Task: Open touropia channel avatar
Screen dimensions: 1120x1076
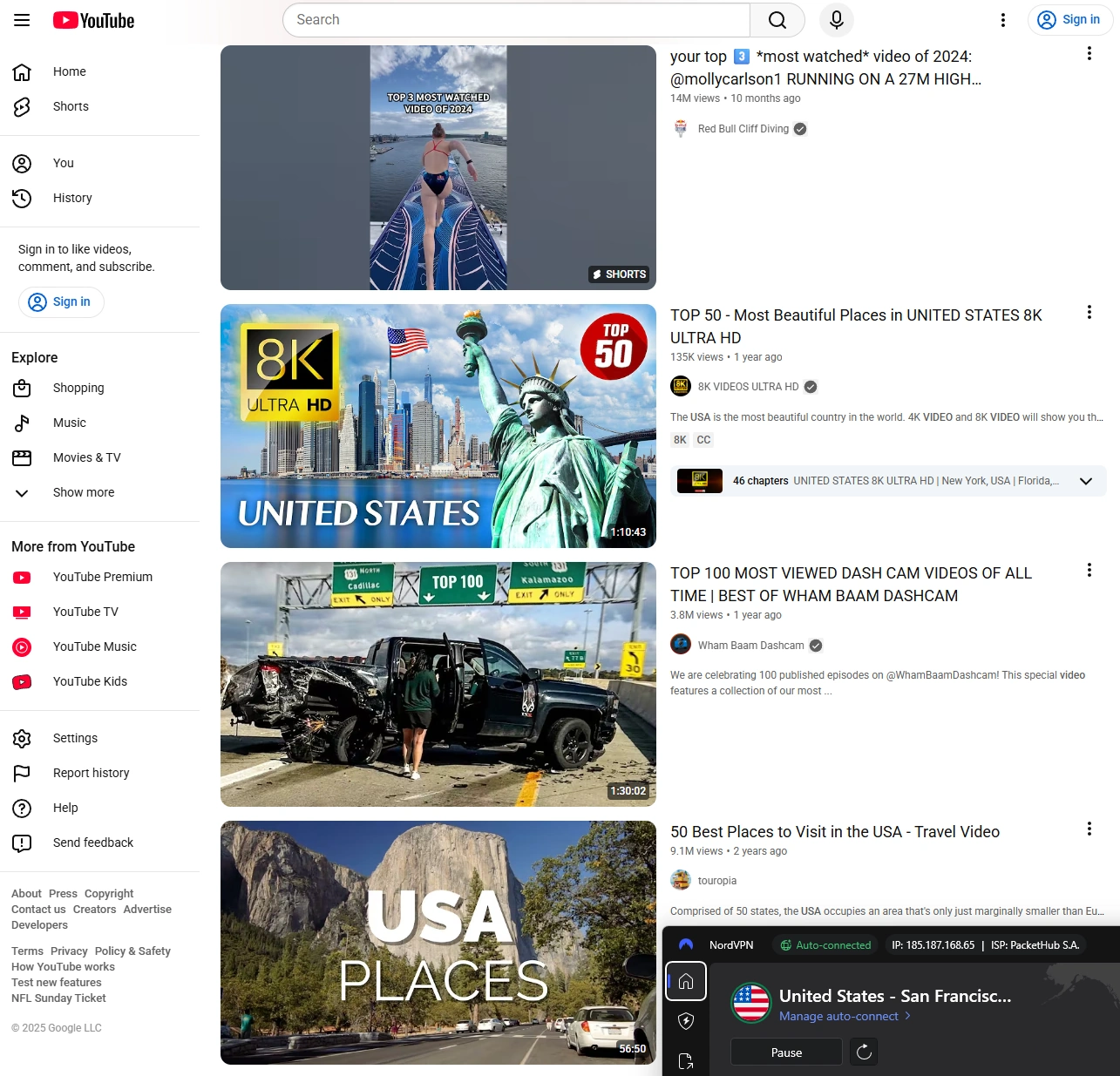Action: tap(681, 881)
